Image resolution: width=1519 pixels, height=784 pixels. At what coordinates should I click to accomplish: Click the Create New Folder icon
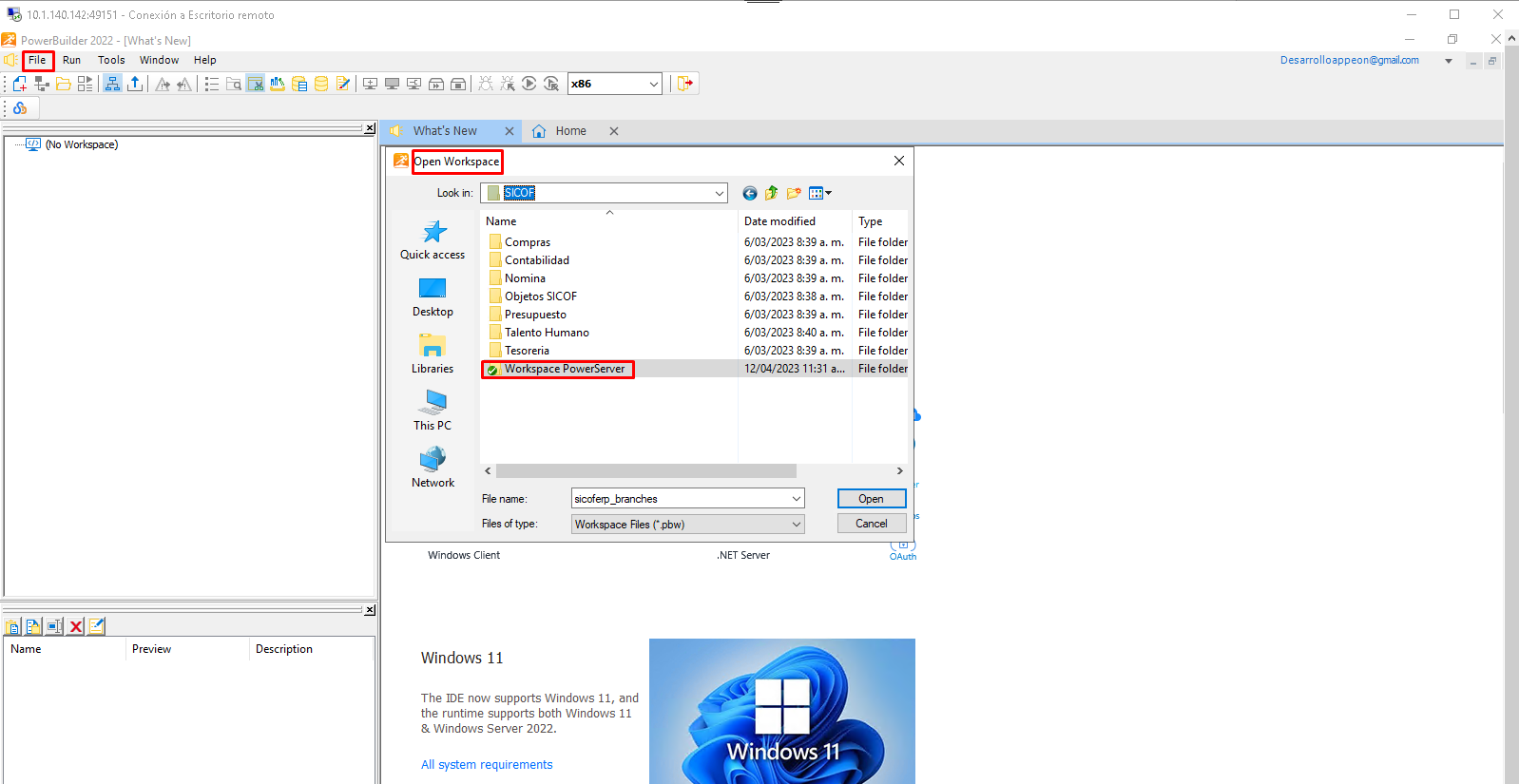[x=794, y=193]
